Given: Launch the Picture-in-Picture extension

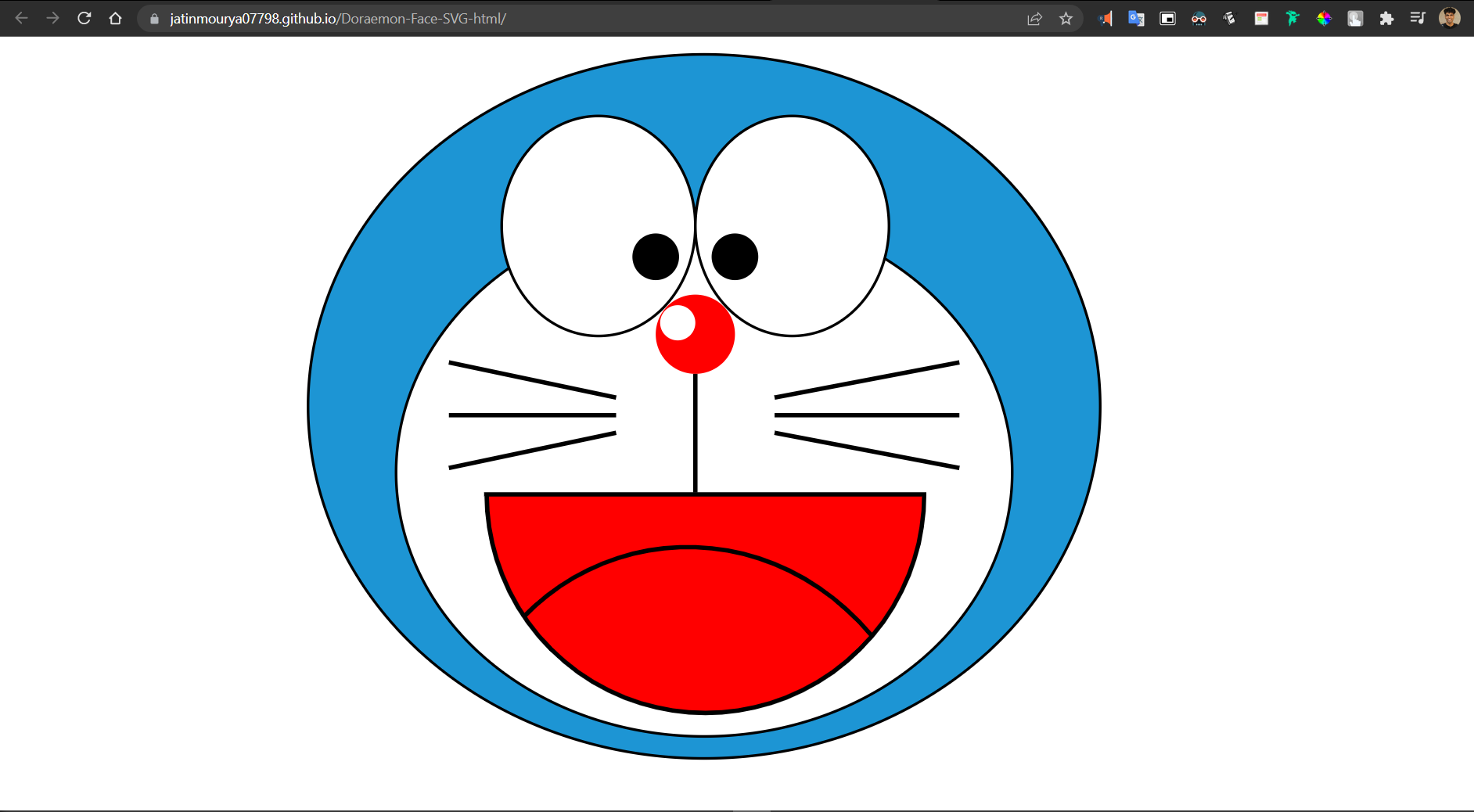Looking at the screenshot, I should coord(1167,18).
